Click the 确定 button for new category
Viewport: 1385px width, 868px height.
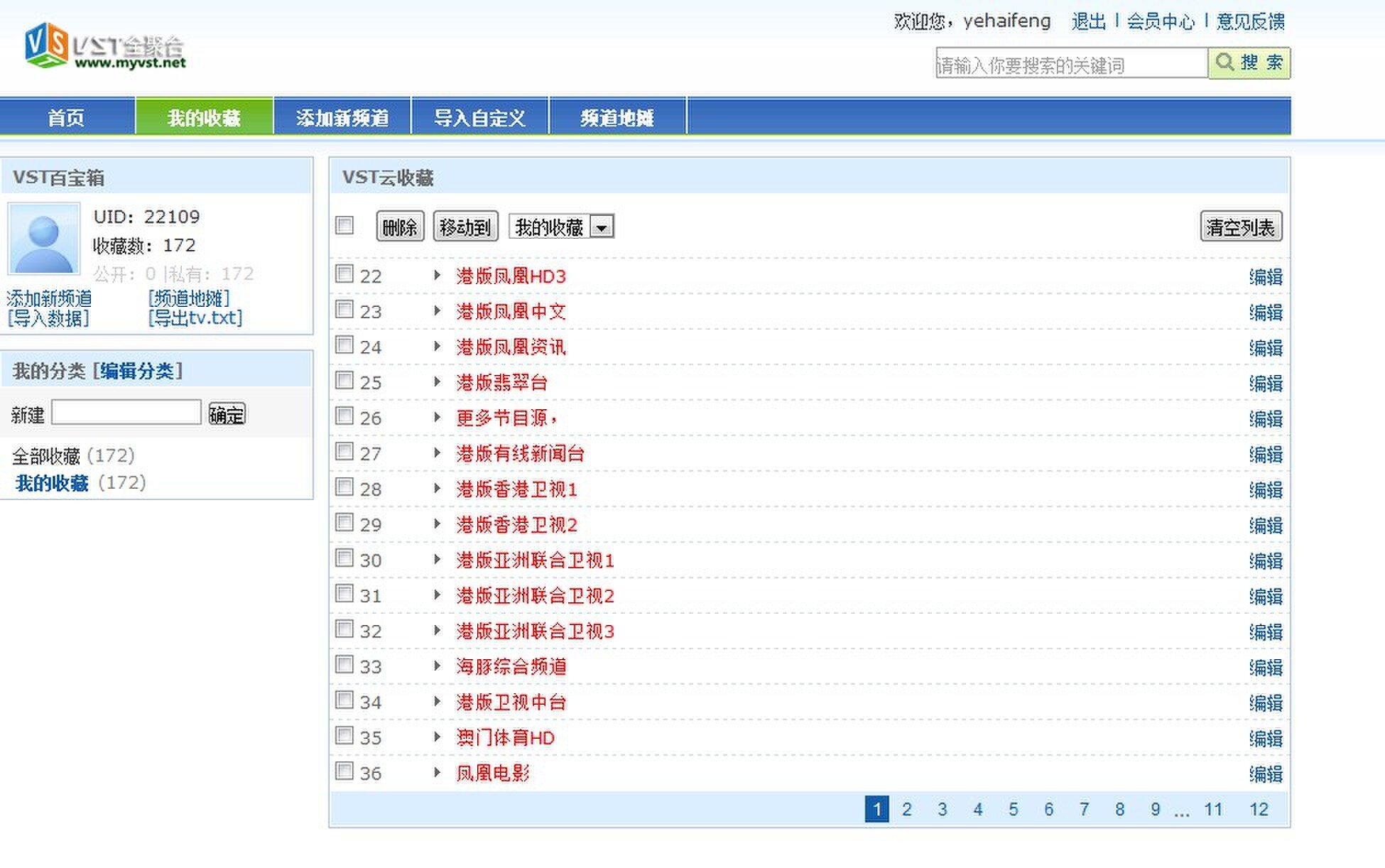227,414
